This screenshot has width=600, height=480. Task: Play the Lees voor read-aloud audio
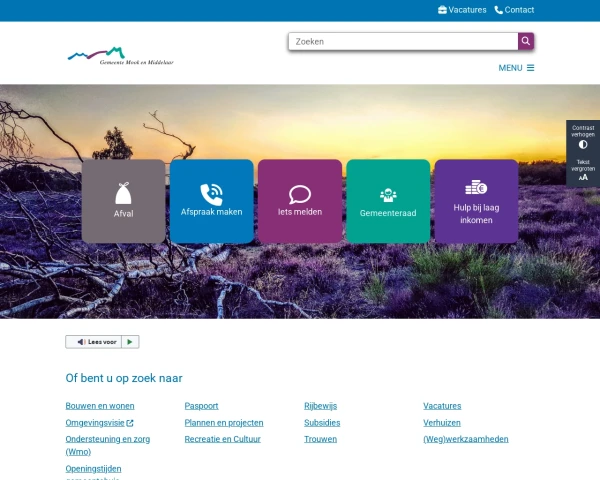pos(130,342)
